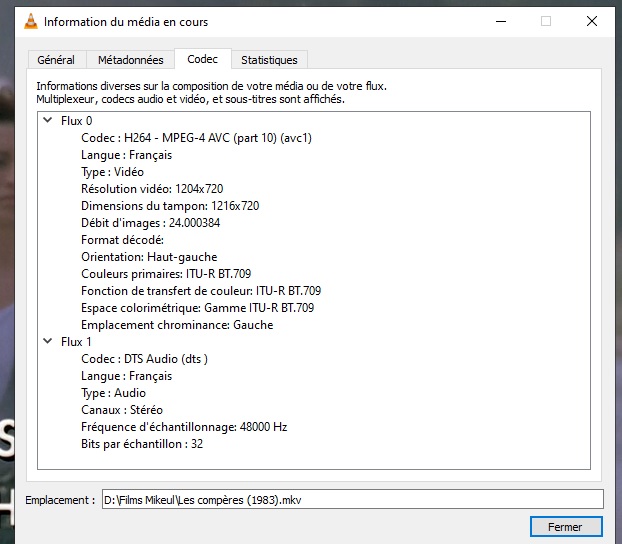Screen dimensions: 622x544
Task: Select the Débit d'images : 24.000384 row
Action: click(150, 223)
